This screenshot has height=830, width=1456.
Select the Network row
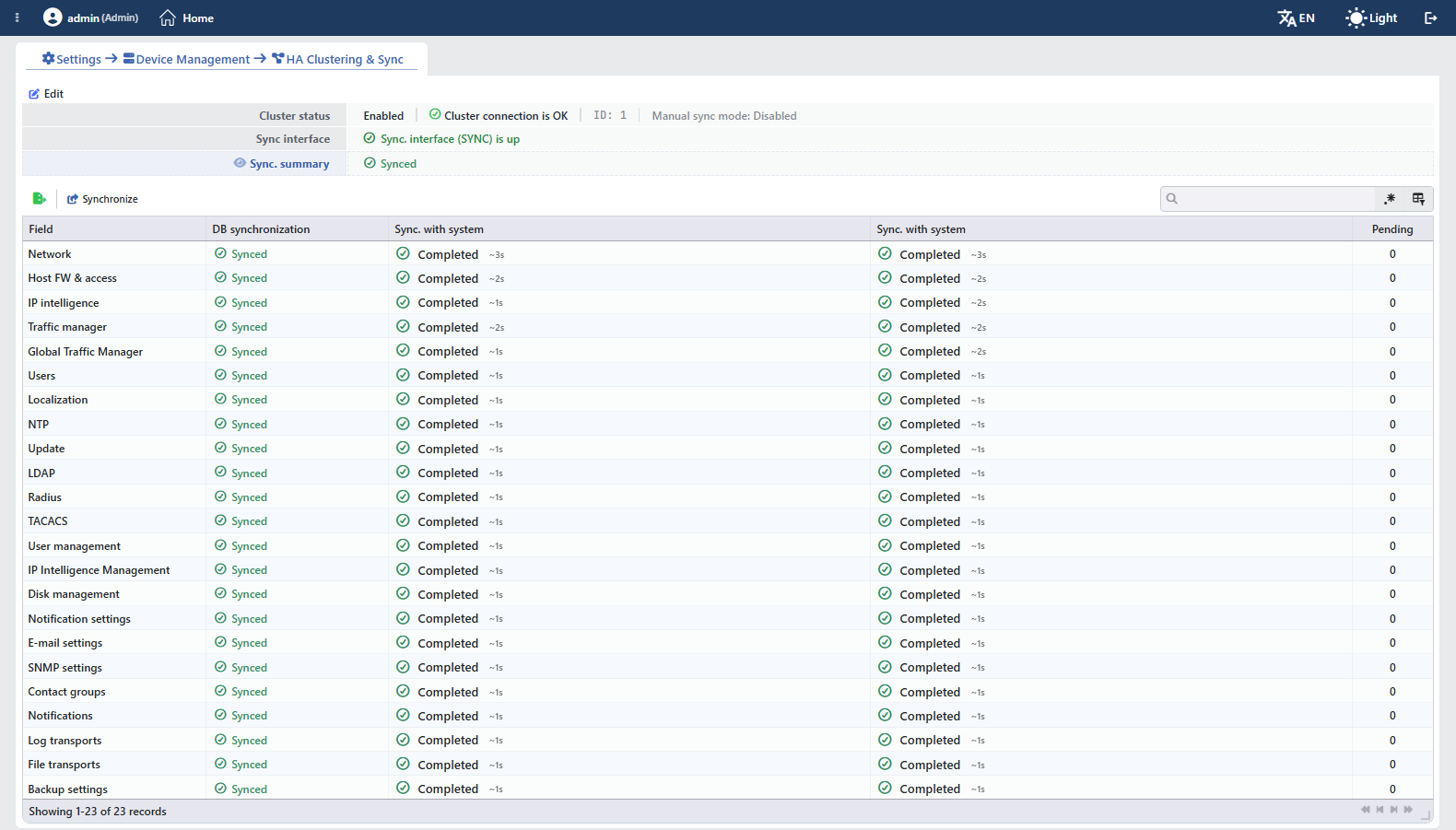728,254
